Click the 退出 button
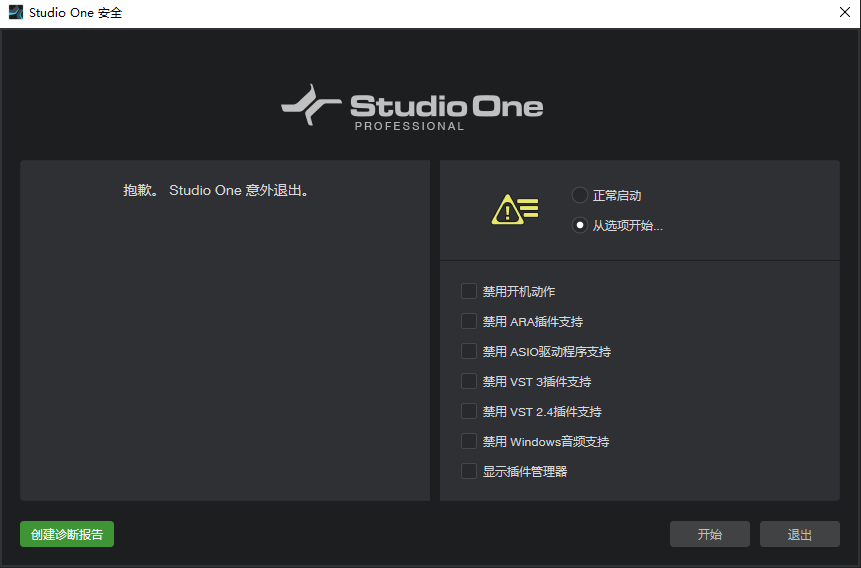The width and height of the screenshot is (861, 568). [x=800, y=534]
